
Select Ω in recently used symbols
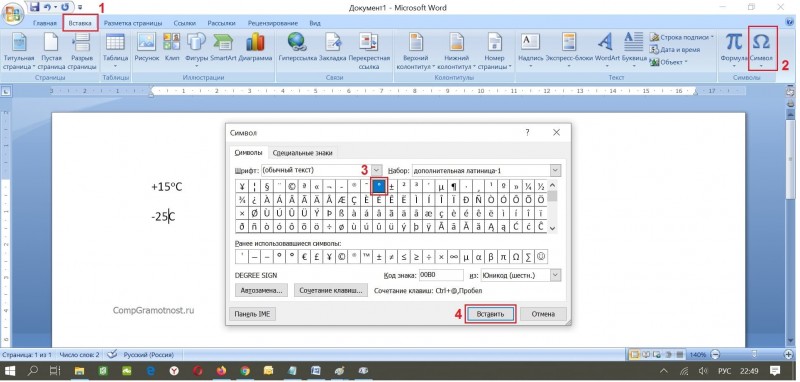click(516, 257)
